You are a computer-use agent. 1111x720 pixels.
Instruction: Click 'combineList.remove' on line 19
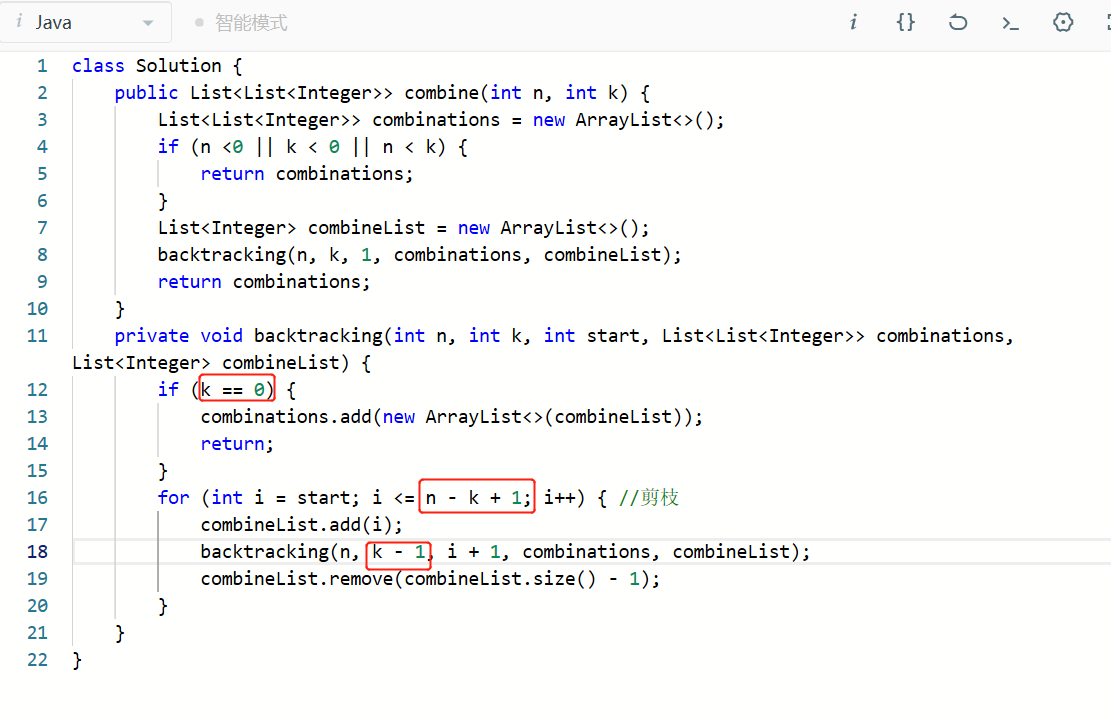pyautogui.click(x=296, y=579)
